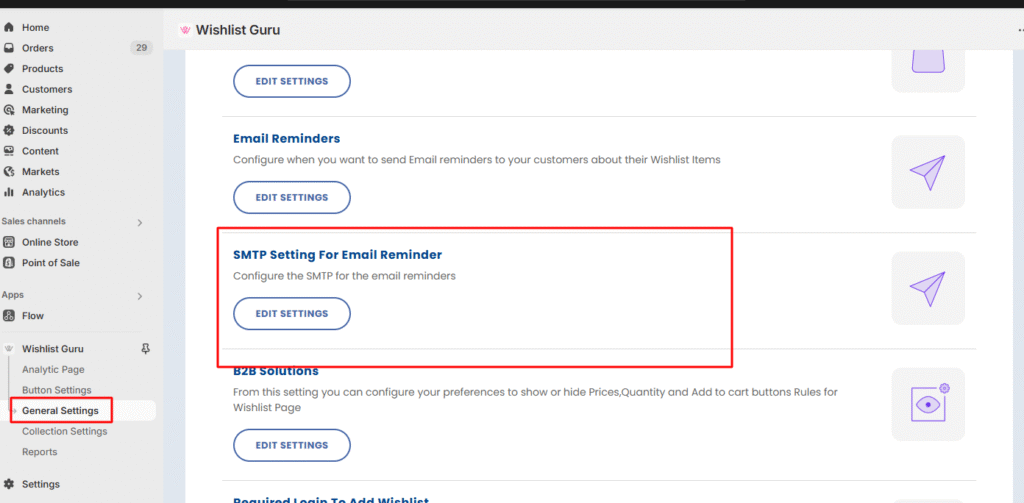Click Edit Settings under SMTP Setting
The height and width of the screenshot is (503, 1024).
292,314
